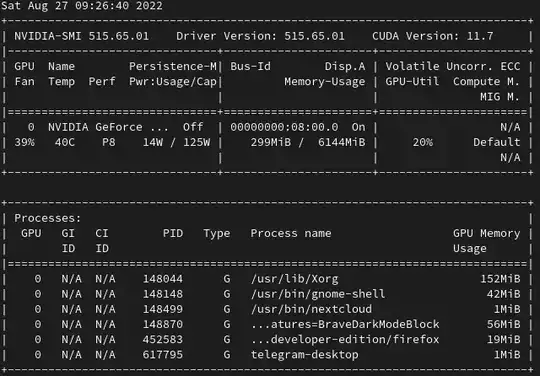Click the /usr/bin/nextcloud process name
540x376 pixels.
(311, 309)
